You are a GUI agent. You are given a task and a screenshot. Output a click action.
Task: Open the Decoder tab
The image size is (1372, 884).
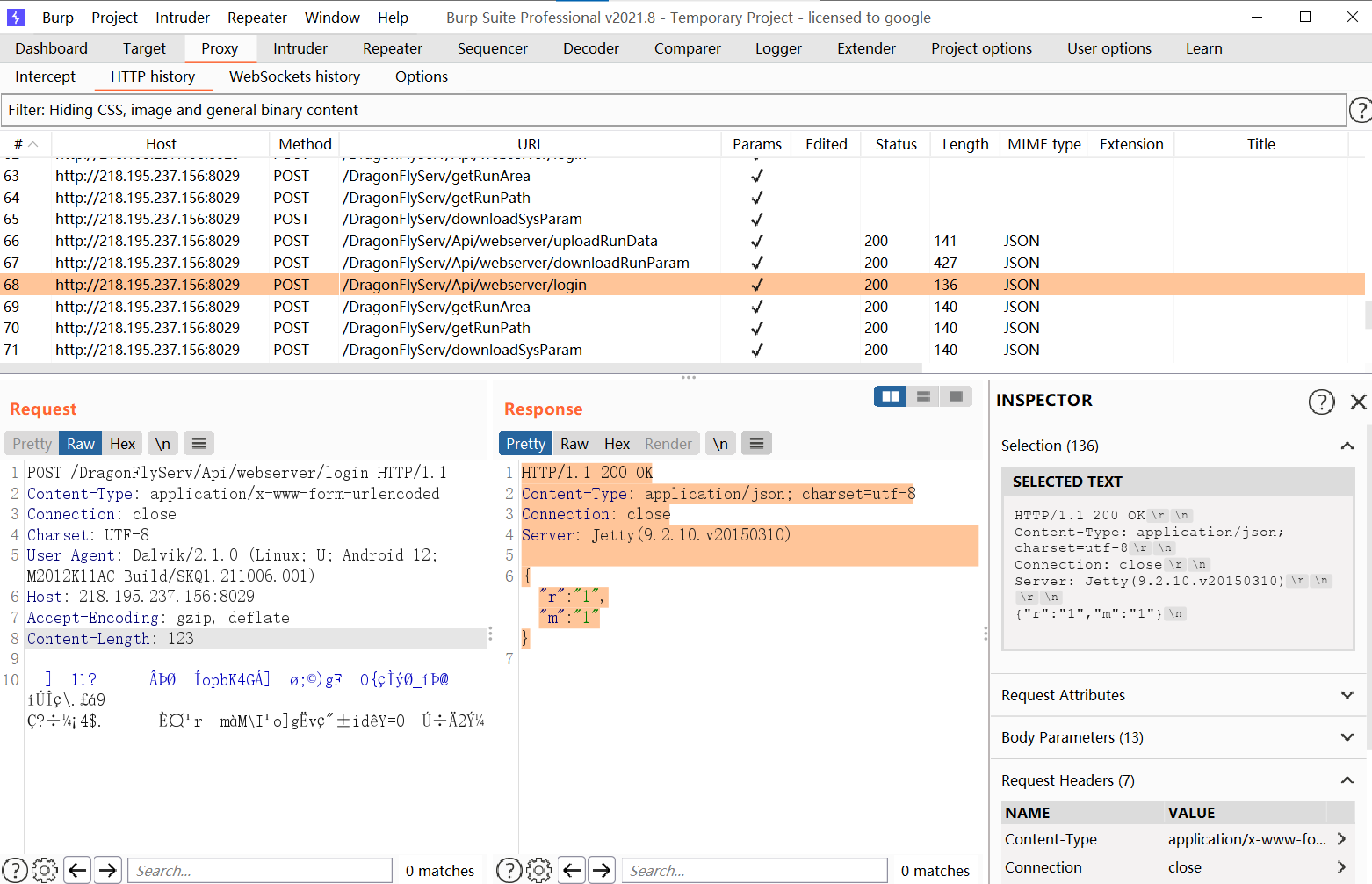(x=591, y=48)
